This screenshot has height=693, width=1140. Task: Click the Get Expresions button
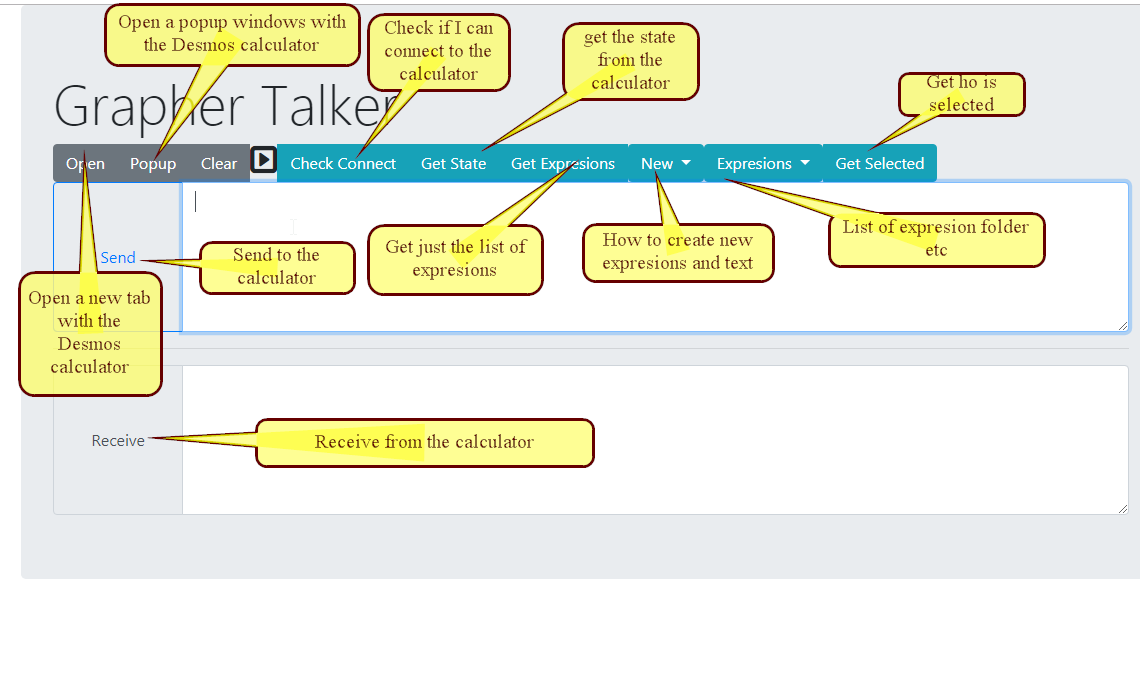(x=563, y=164)
